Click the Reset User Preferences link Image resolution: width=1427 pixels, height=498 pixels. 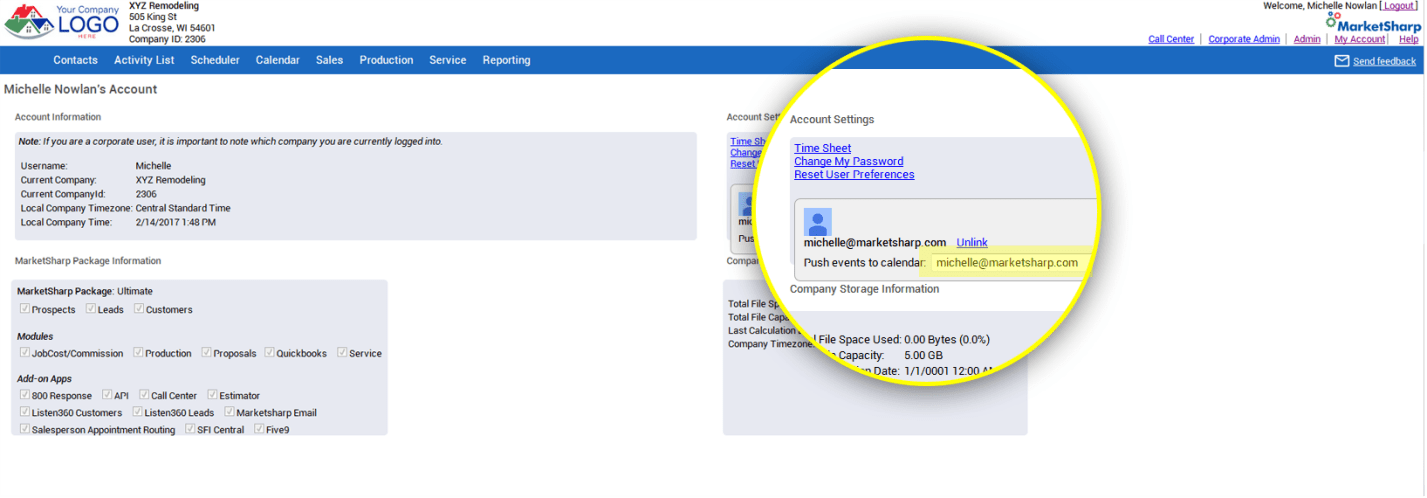pos(854,174)
